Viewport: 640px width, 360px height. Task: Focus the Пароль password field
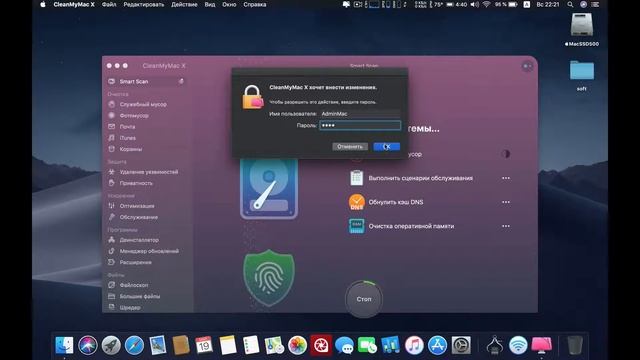click(x=360, y=125)
